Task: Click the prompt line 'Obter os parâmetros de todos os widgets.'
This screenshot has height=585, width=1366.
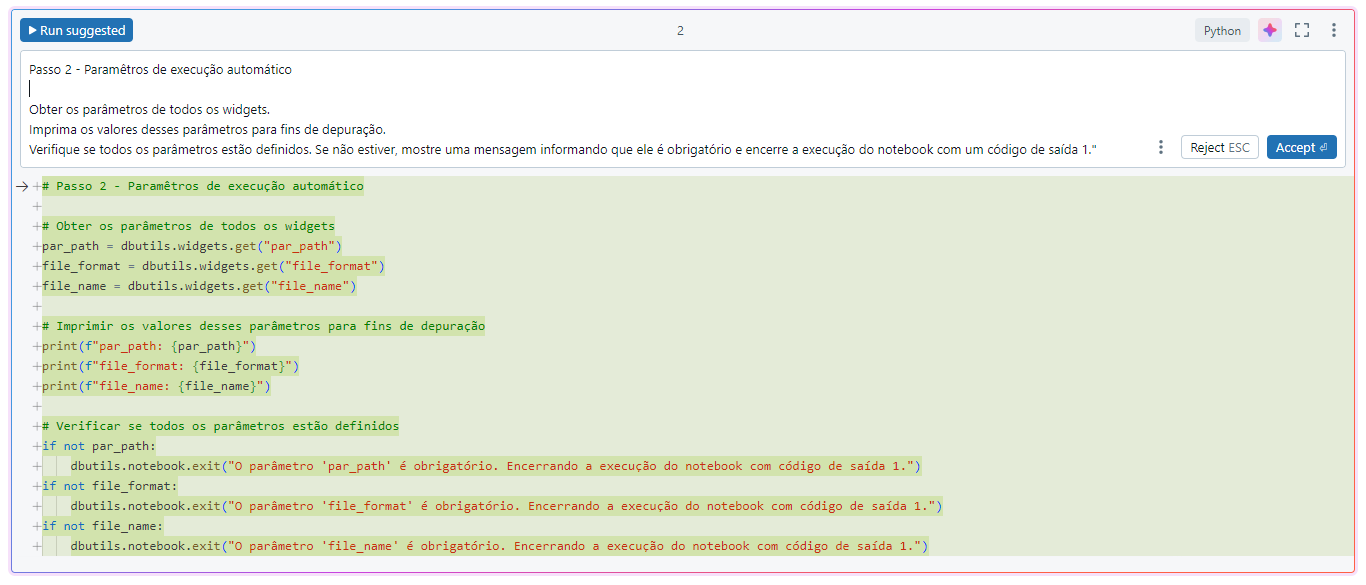Action: click(x=149, y=109)
